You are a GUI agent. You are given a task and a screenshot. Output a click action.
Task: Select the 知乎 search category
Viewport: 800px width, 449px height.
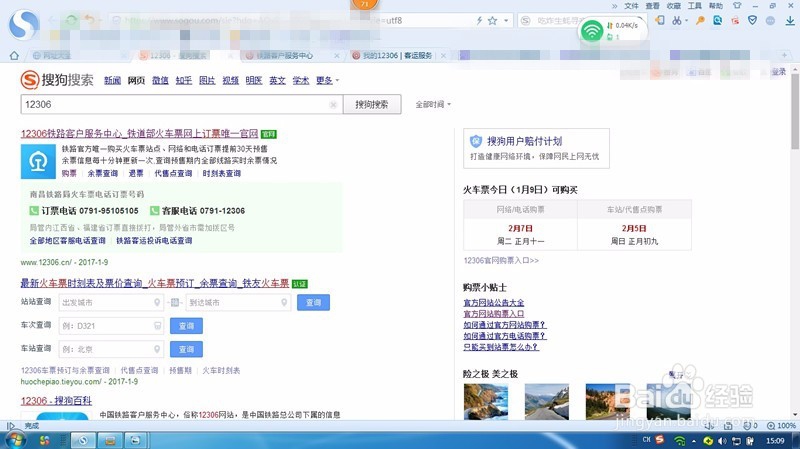pyautogui.click(x=184, y=80)
